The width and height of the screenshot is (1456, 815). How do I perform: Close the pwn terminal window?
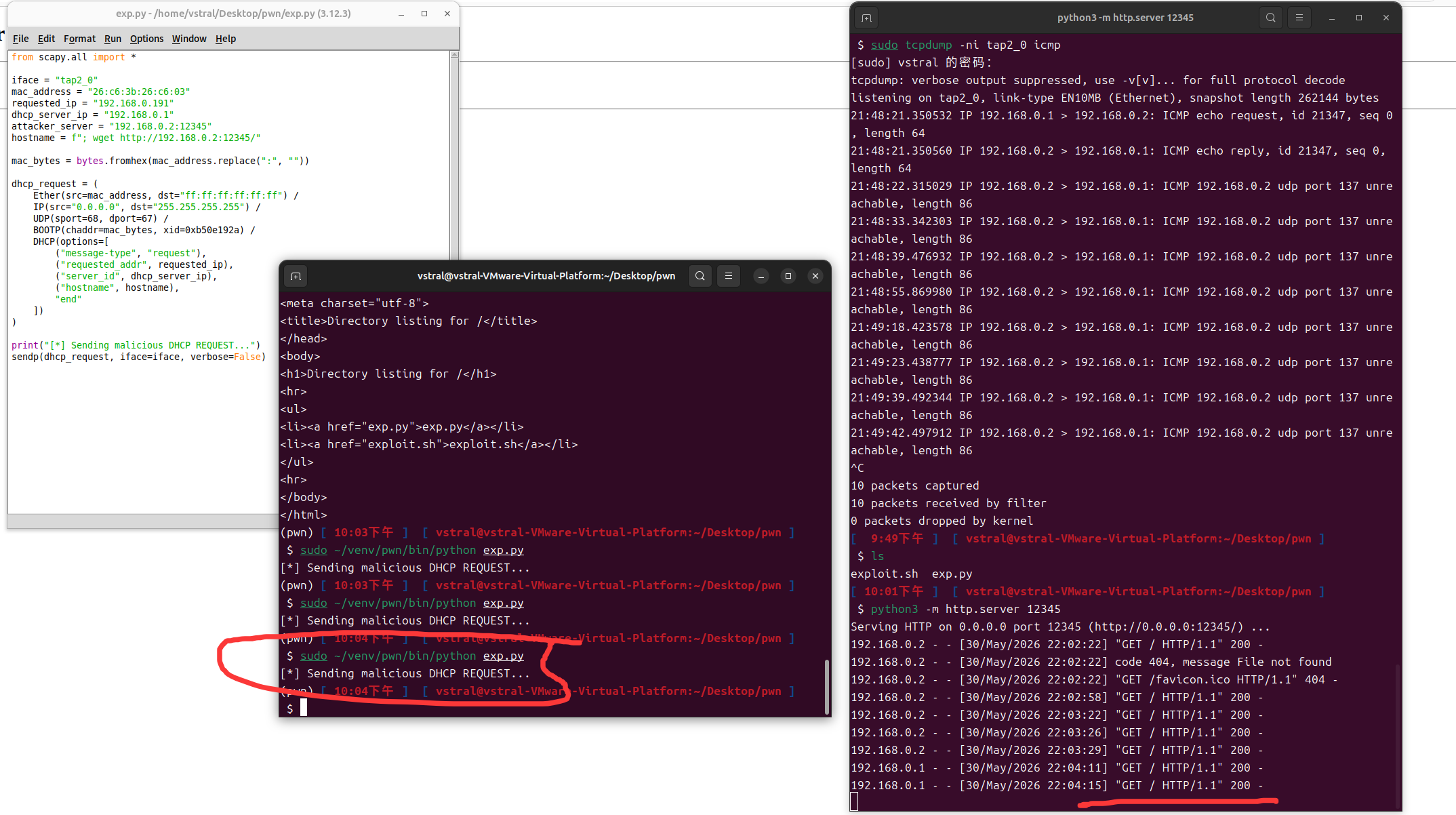point(815,276)
